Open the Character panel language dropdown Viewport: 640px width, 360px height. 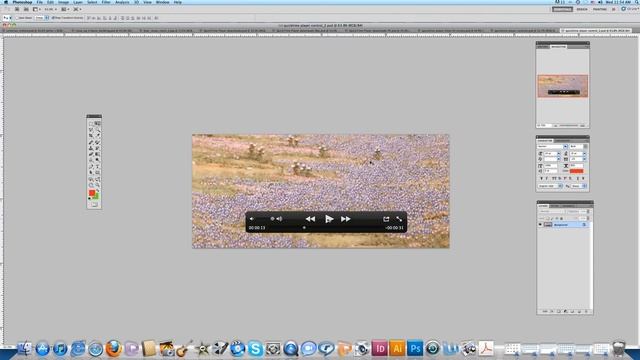coord(550,186)
